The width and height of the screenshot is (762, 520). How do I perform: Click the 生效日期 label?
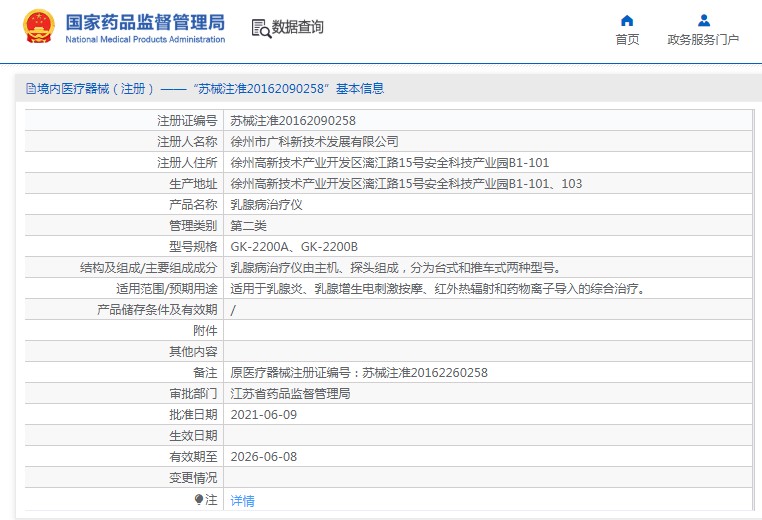click(x=193, y=435)
